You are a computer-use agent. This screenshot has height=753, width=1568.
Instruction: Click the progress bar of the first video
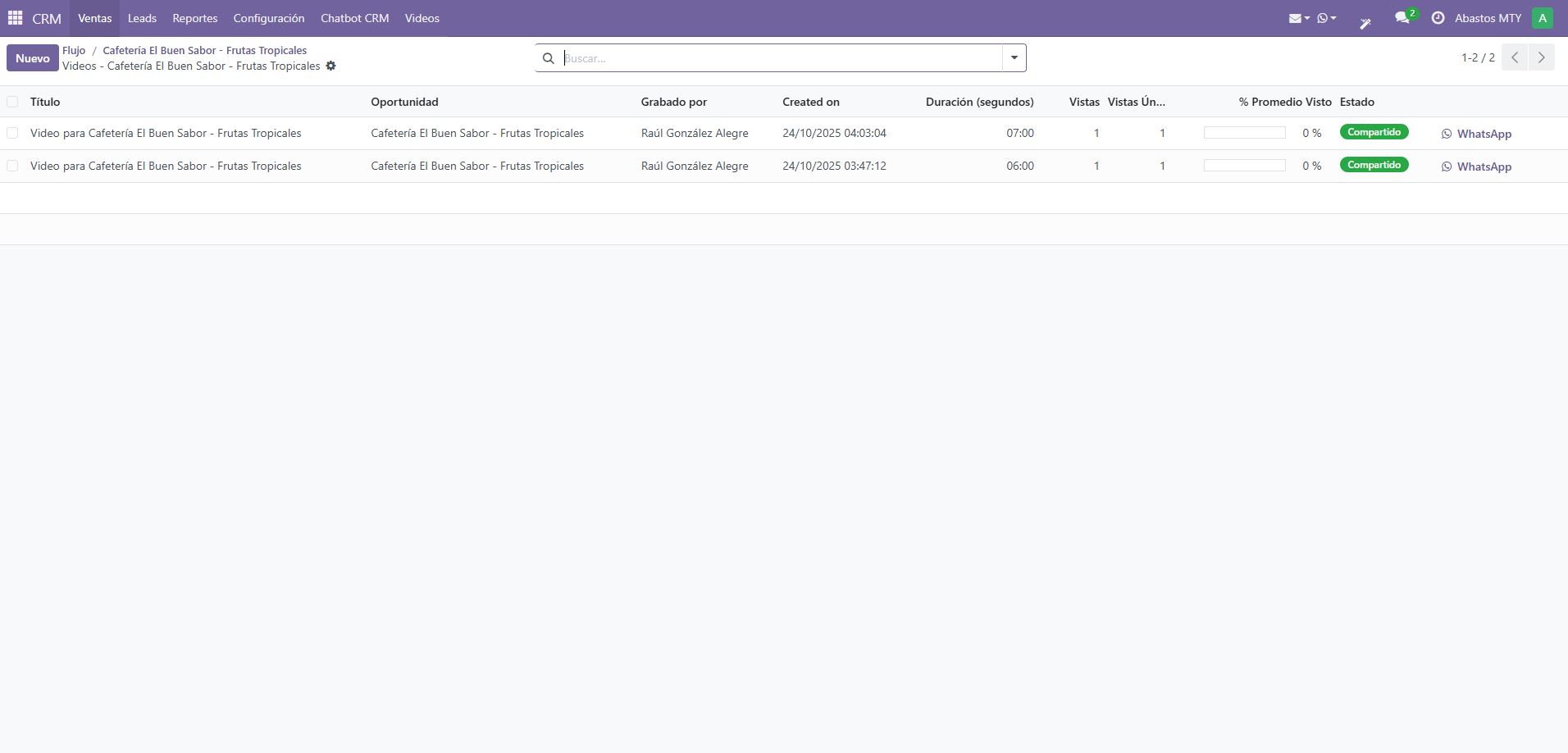tap(1244, 133)
